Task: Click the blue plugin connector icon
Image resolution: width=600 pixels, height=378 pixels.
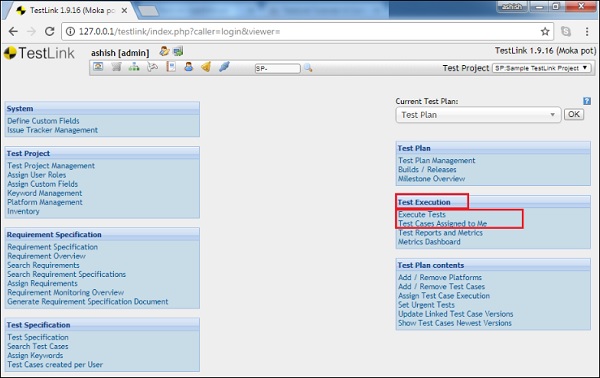Action: point(224,67)
